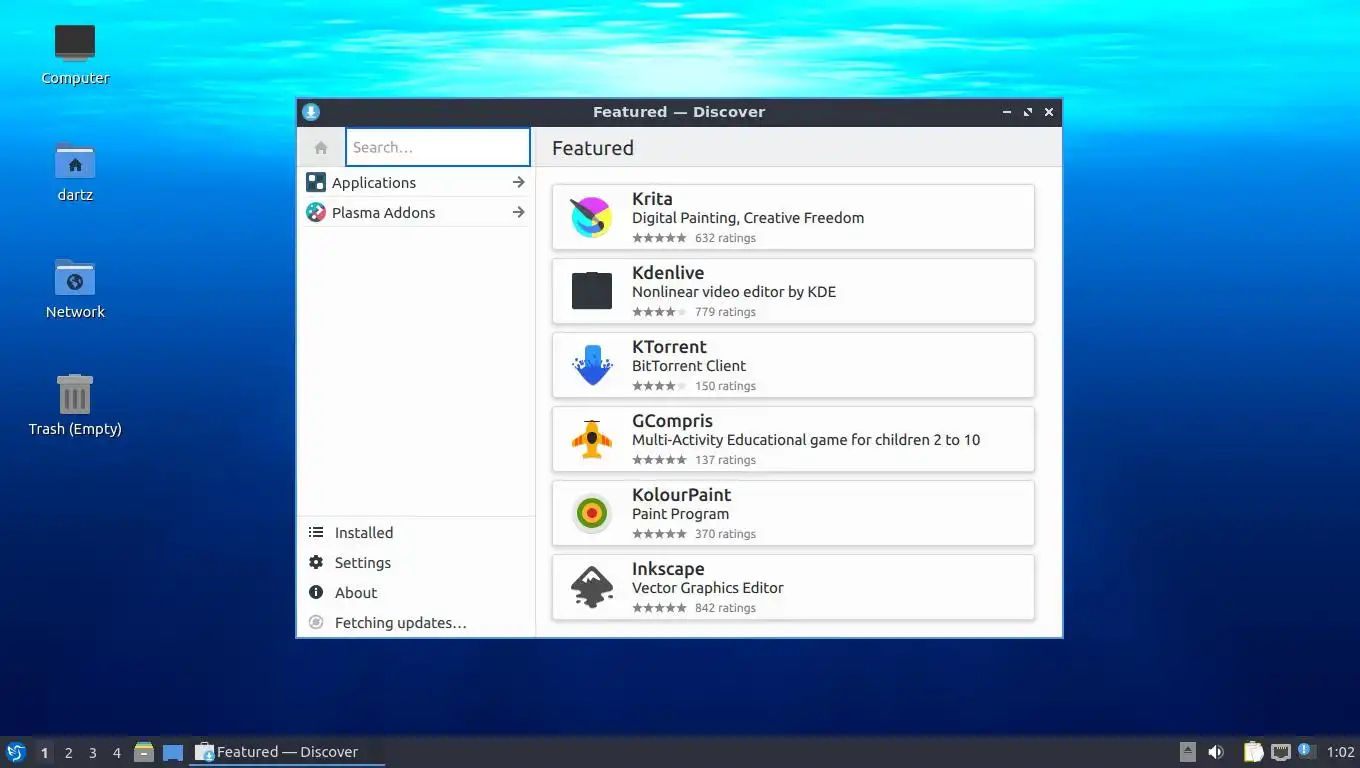Click the Plasma Addons category icon
This screenshot has height=768, width=1360.
click(x=316, y=212)
